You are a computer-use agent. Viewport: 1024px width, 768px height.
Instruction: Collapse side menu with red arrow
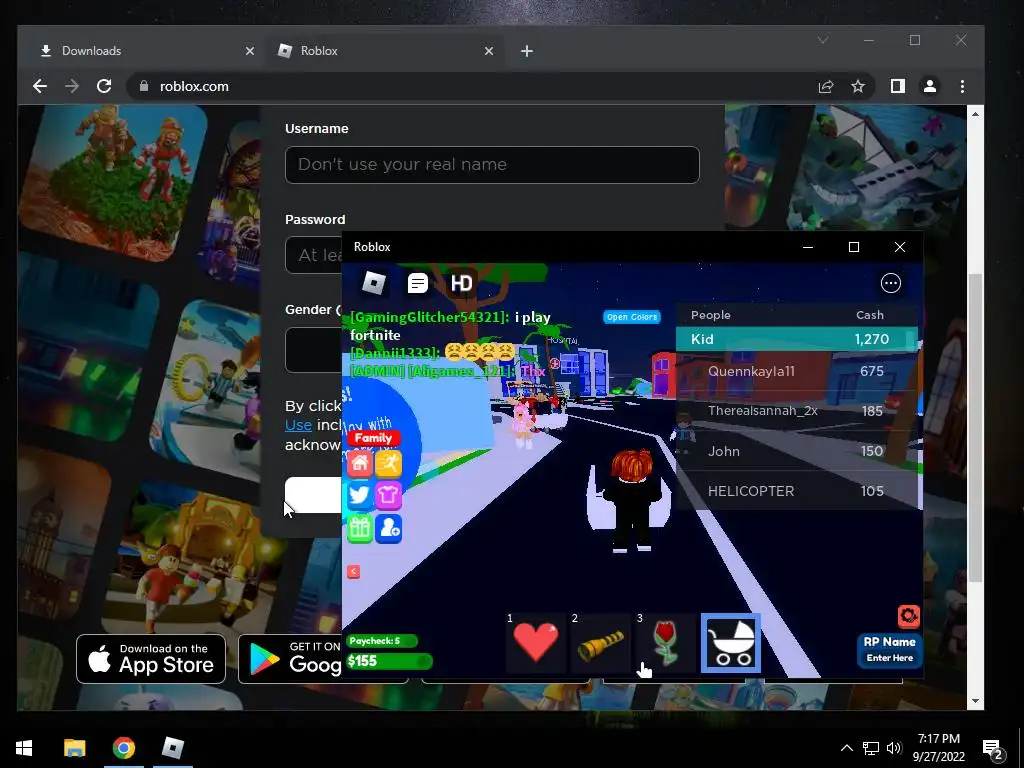click(353, 572)
